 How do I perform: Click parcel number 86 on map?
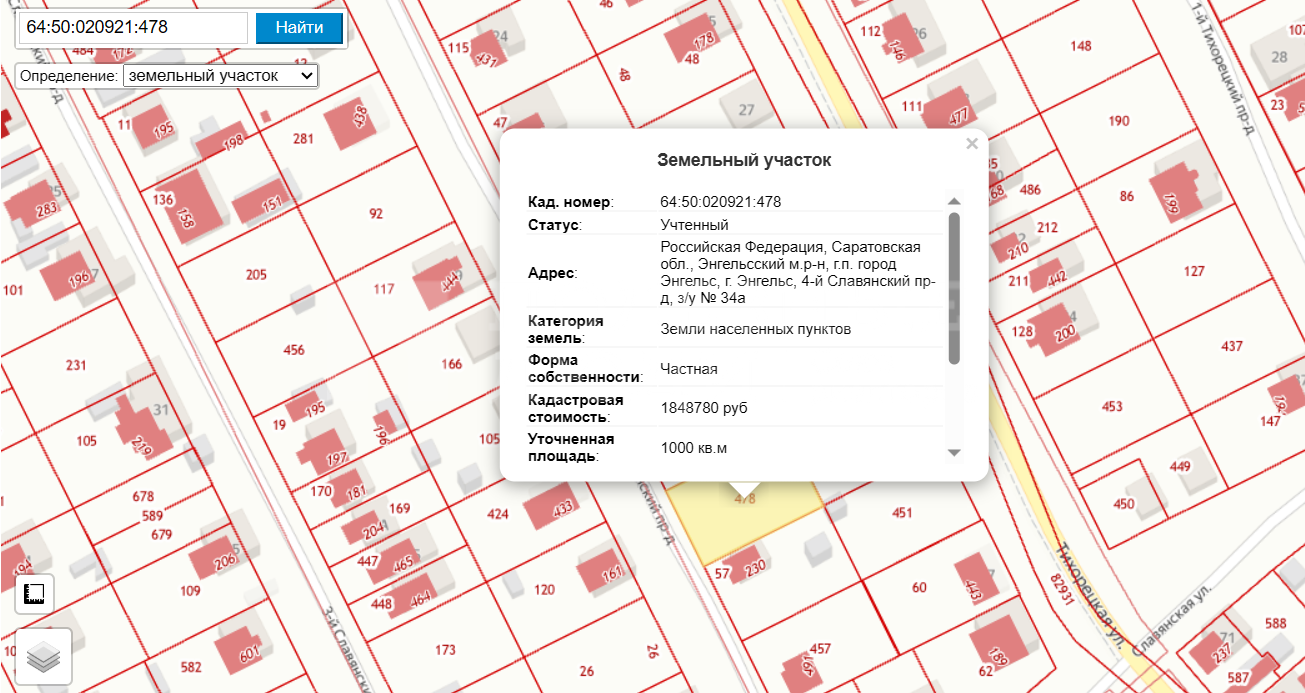(x=1127, y=197)
